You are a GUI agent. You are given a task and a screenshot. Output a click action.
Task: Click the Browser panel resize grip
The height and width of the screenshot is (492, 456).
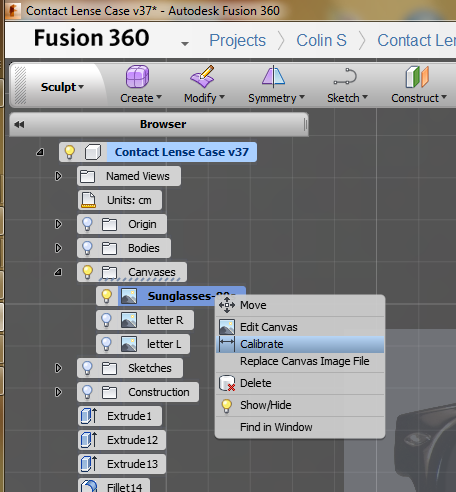(305, 124)
